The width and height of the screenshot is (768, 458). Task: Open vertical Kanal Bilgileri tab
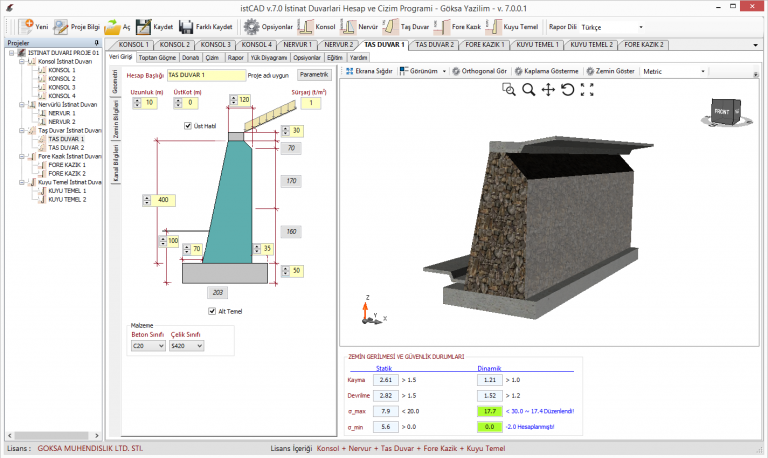coord(116,163)
